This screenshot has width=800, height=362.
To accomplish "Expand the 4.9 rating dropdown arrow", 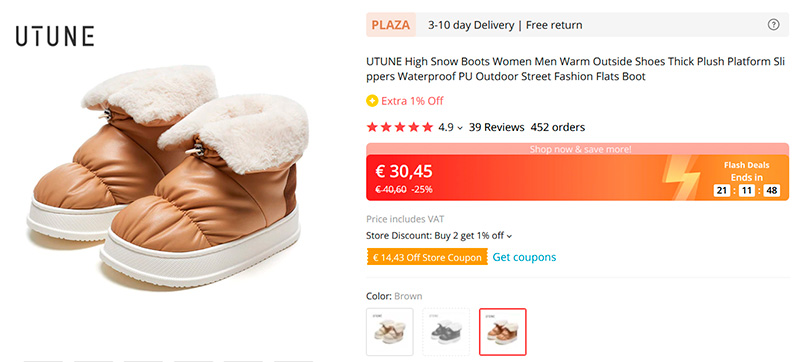I will pos(460,128).
